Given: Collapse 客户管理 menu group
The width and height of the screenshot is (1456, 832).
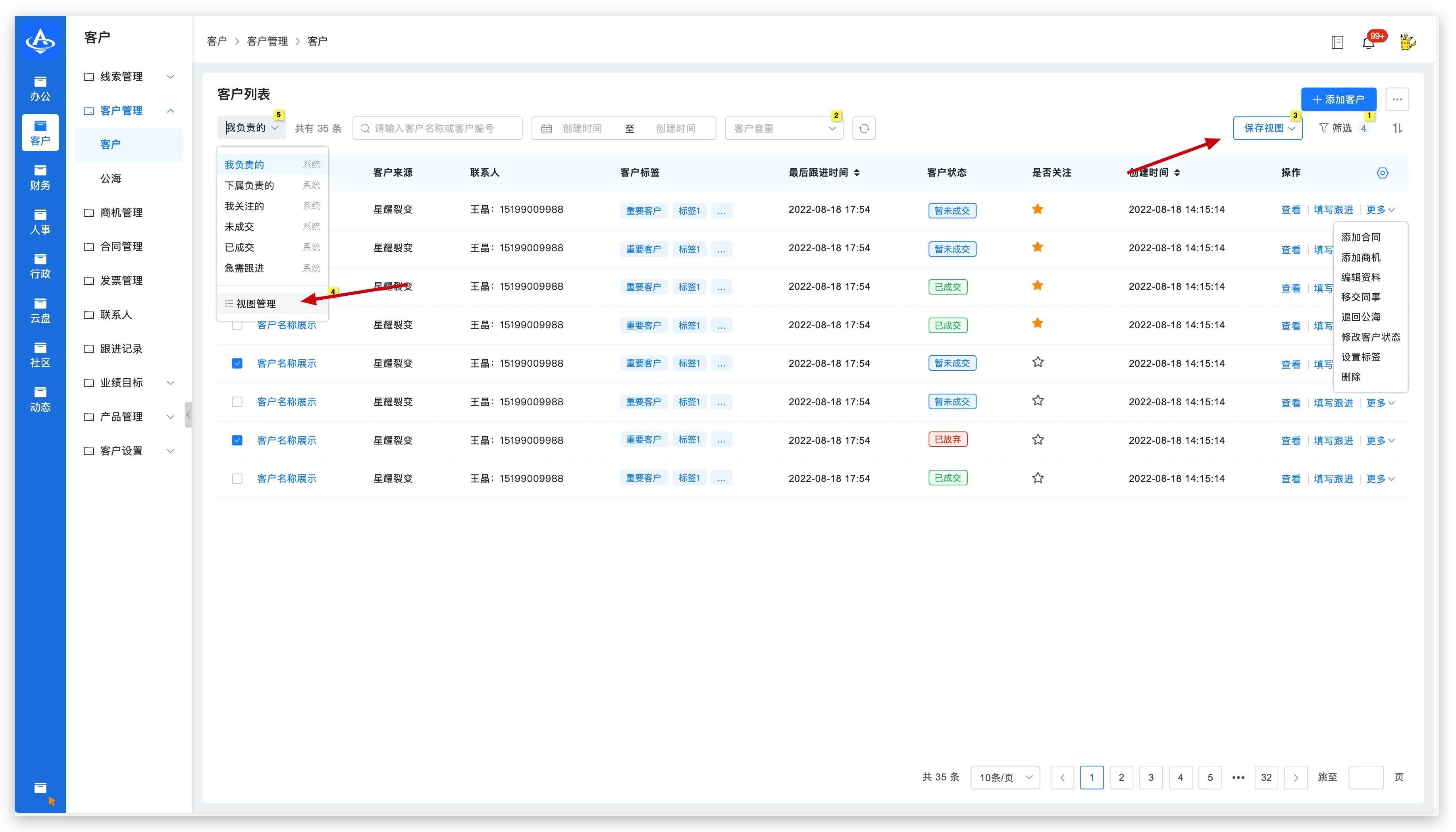Looking at the screenshot, I should (130, 110).
